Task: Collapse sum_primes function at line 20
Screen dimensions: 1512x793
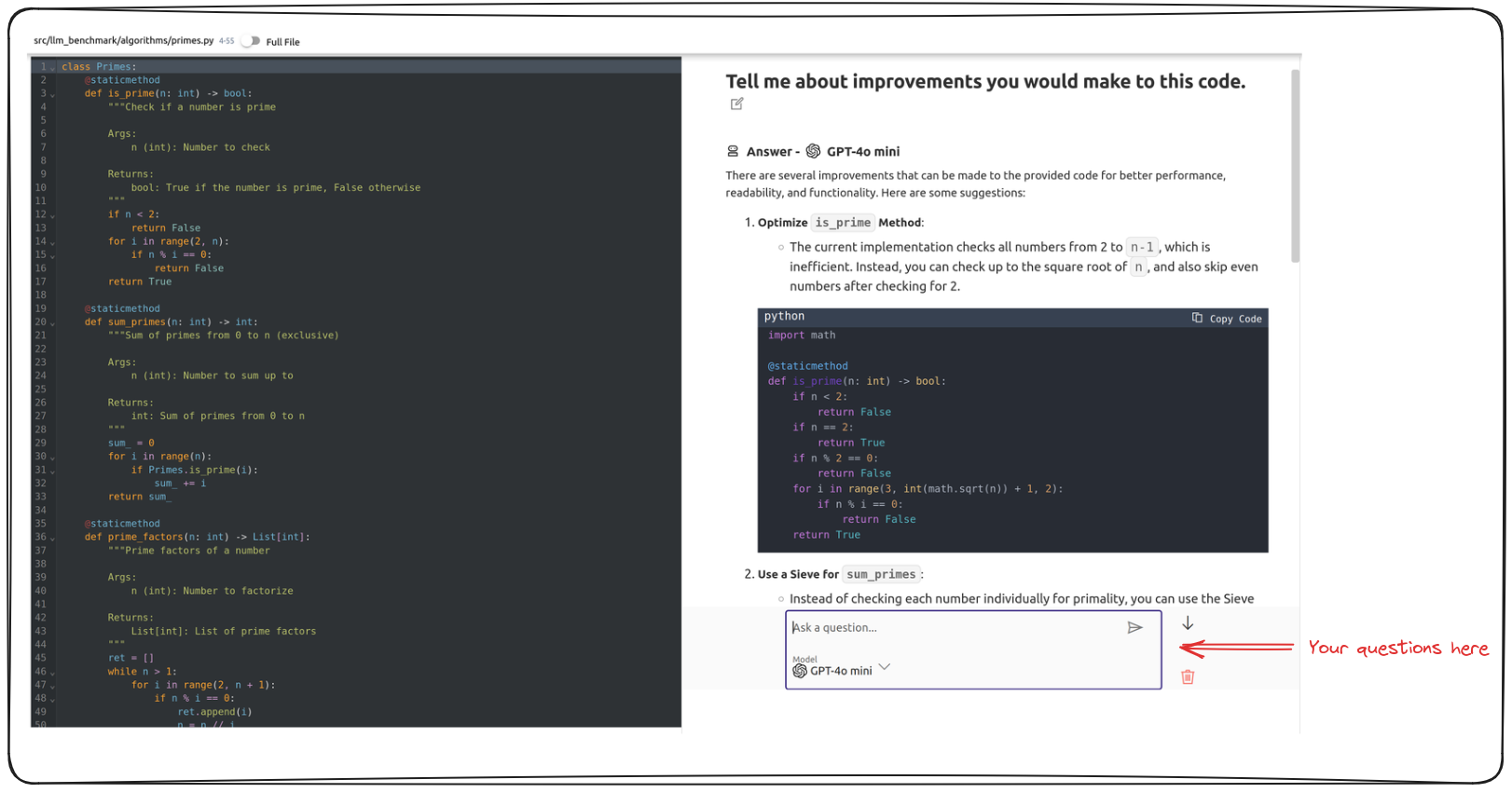Action: 52,323
